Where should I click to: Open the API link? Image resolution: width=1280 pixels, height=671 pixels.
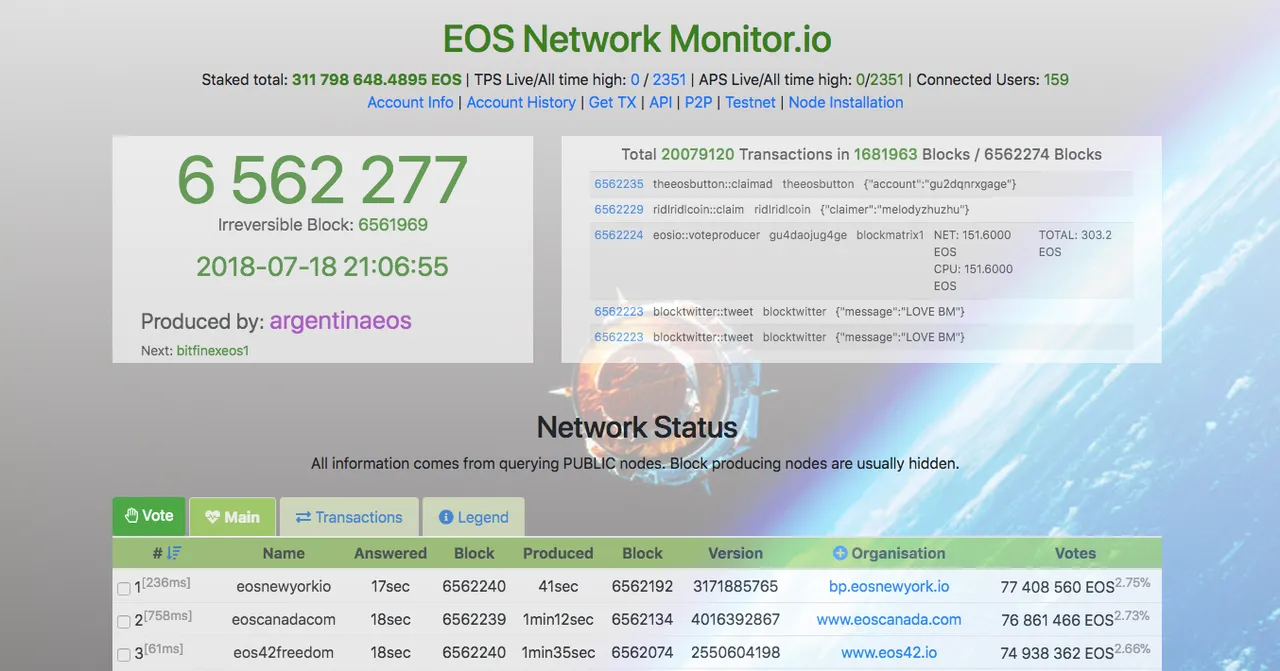point(661,102)
